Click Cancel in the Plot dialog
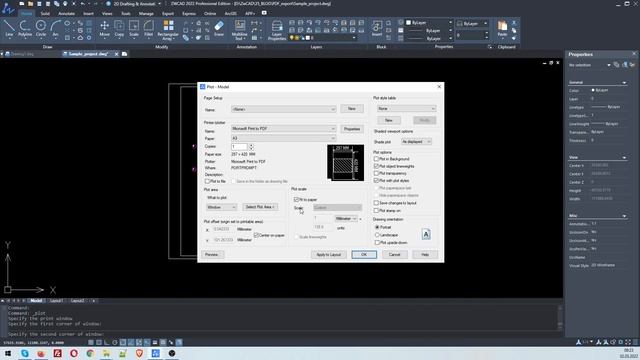 (x=395, y=255)
